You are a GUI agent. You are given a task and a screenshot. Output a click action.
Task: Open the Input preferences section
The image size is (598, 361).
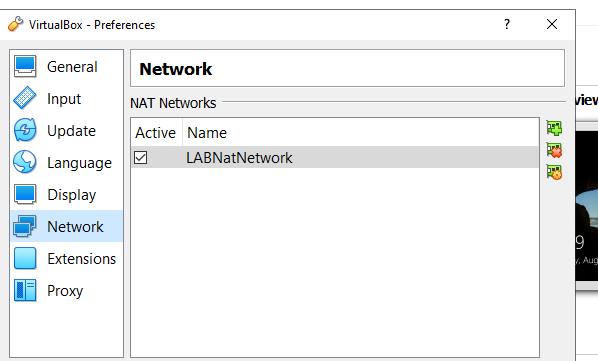66,99
